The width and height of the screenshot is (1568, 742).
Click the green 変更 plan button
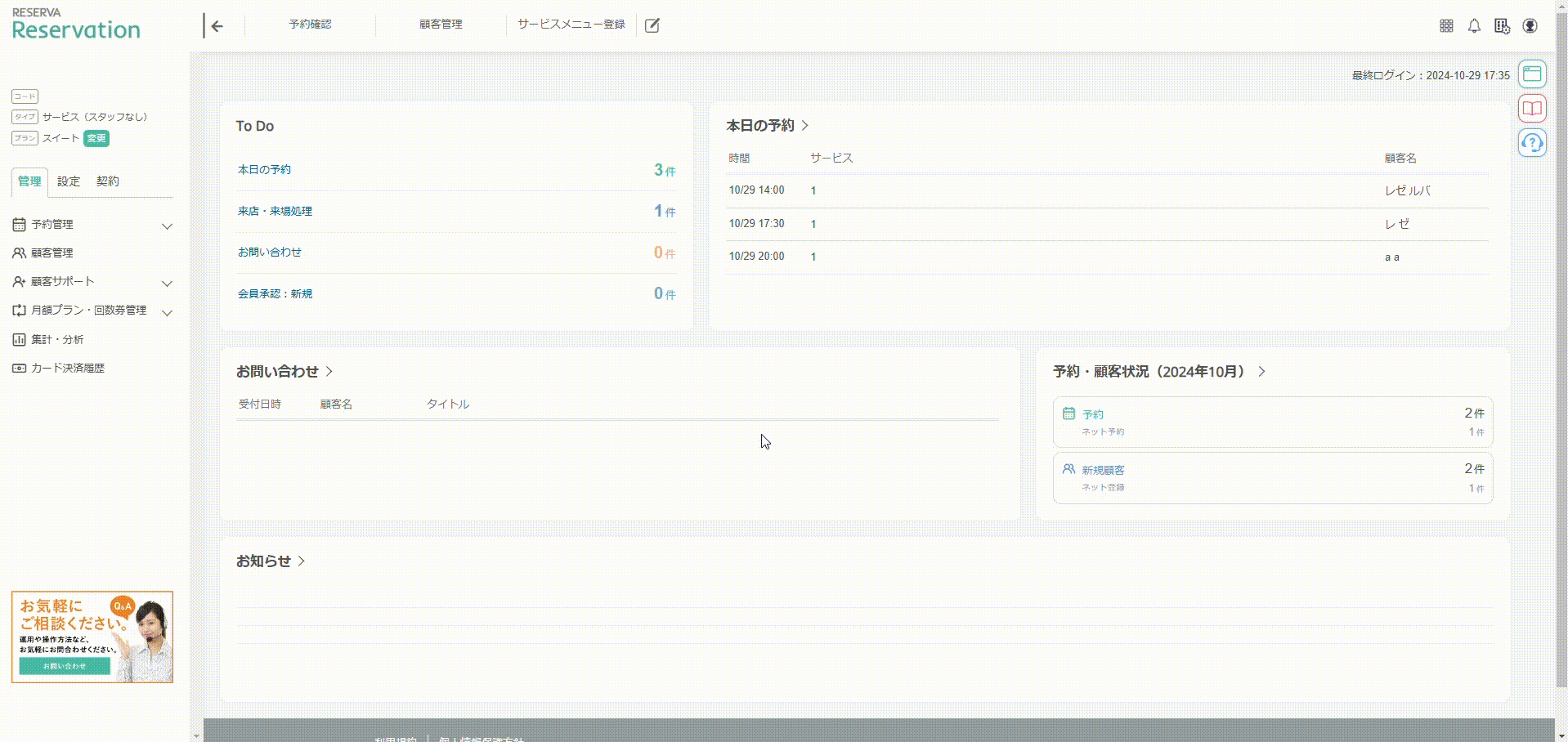click(96, 138)
